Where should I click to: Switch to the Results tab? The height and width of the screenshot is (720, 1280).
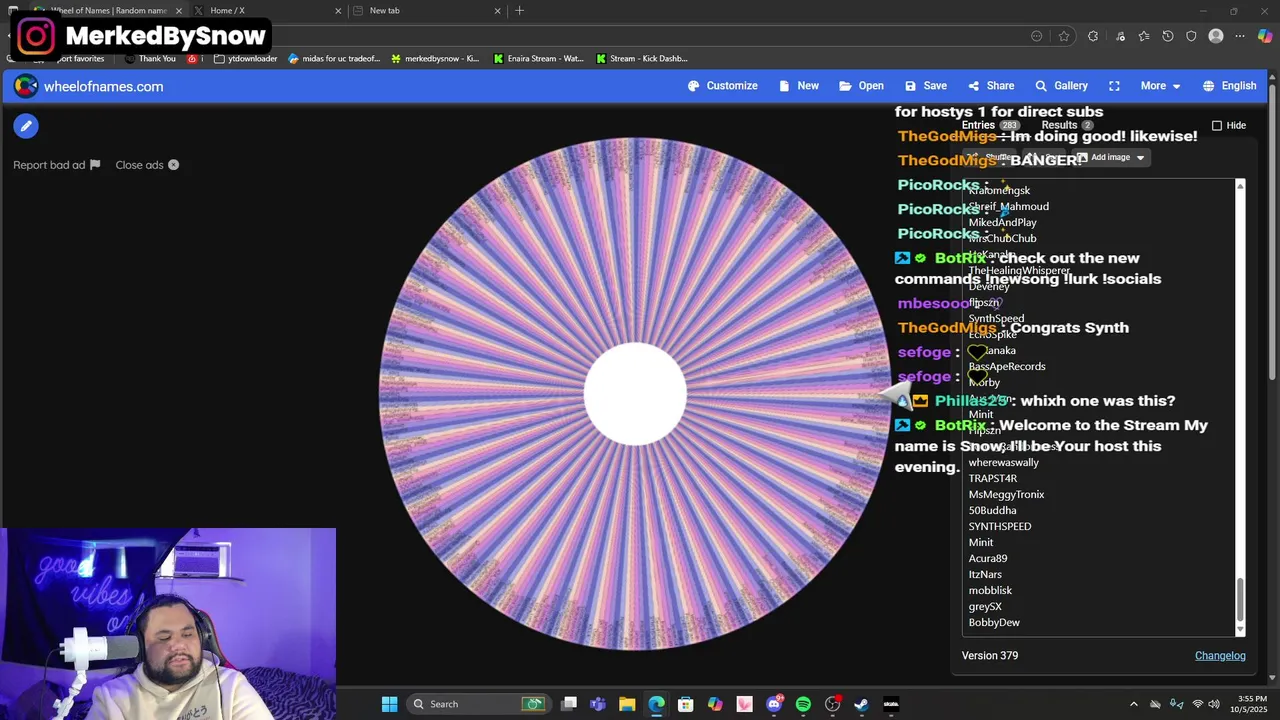[x=1067, y=125]
